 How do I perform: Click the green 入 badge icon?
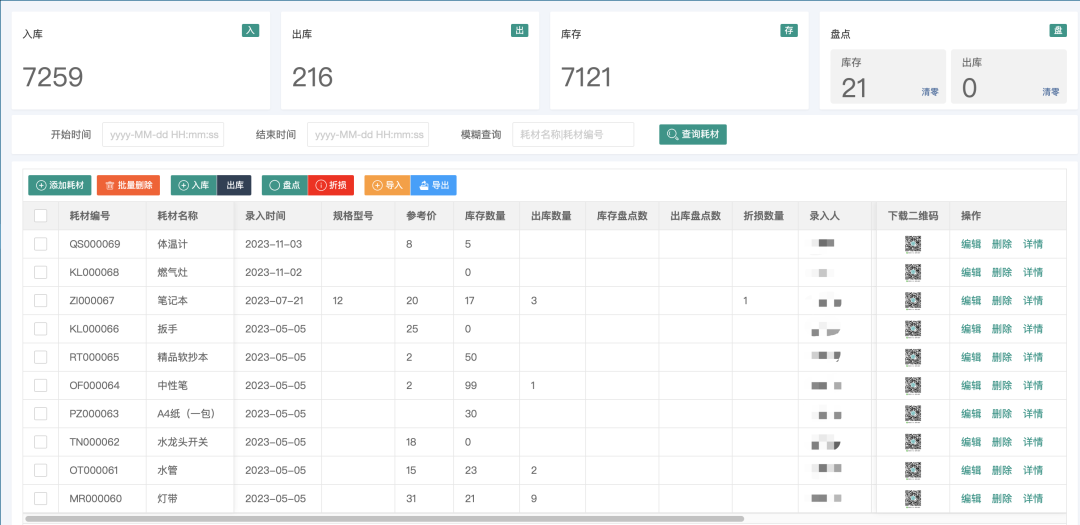point(250,31)
